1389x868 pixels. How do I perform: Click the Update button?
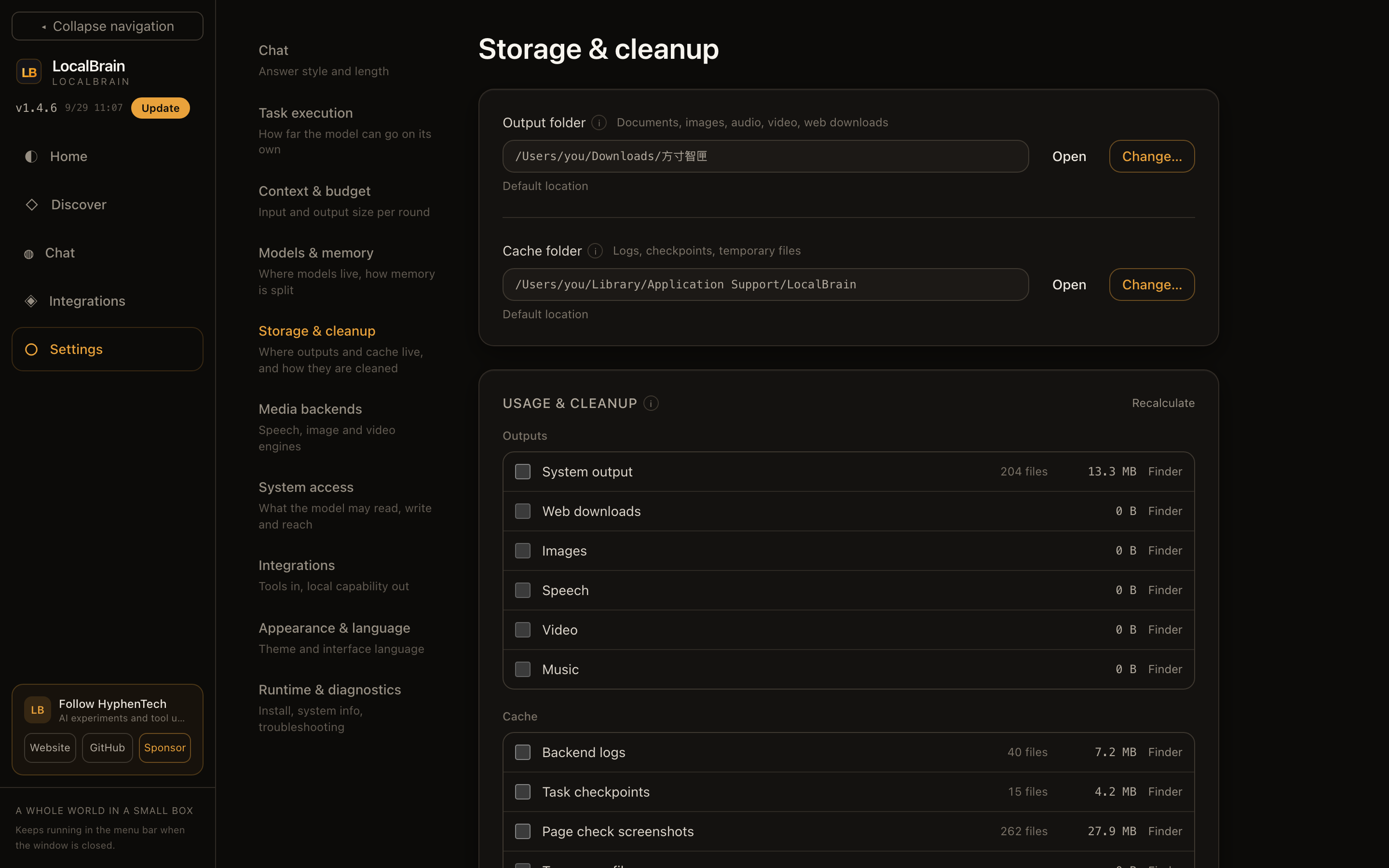[160, 108]
